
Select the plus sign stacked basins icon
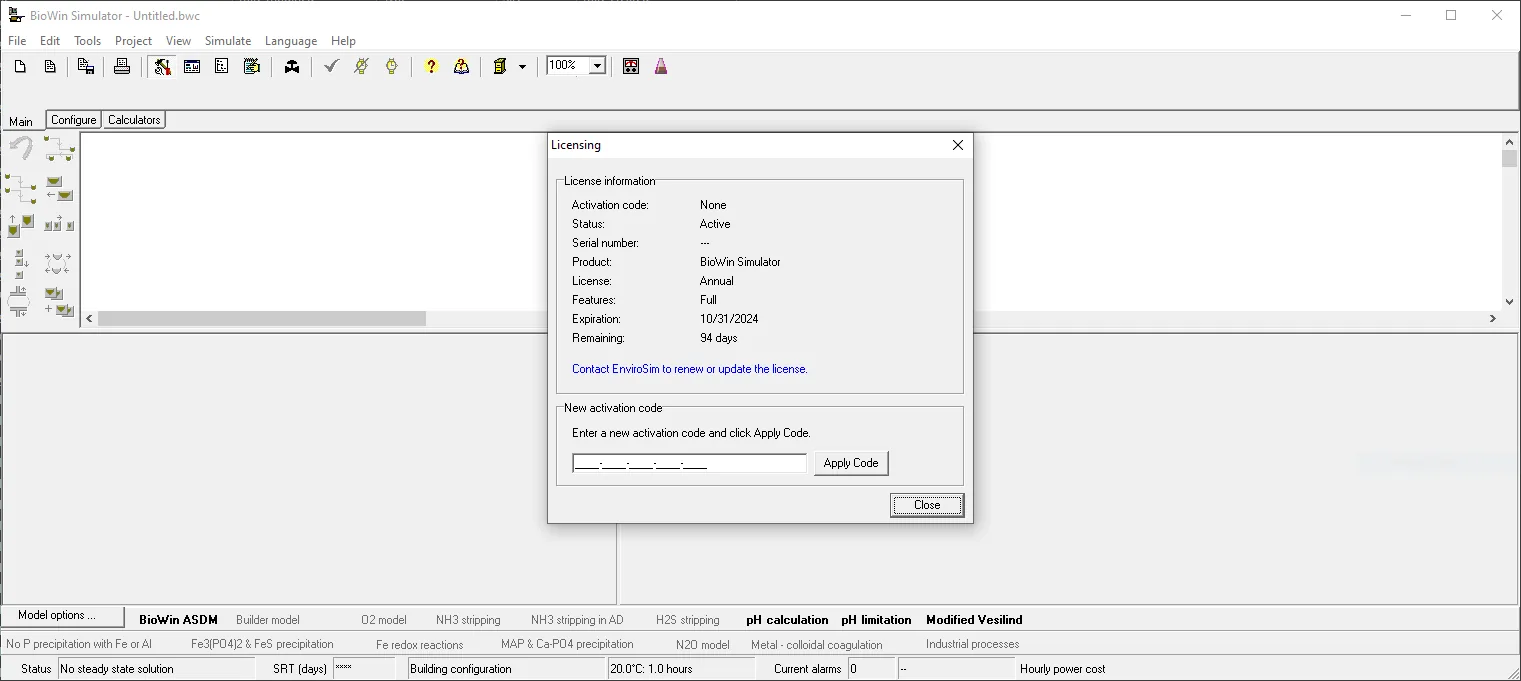click(x=59, y=302)
